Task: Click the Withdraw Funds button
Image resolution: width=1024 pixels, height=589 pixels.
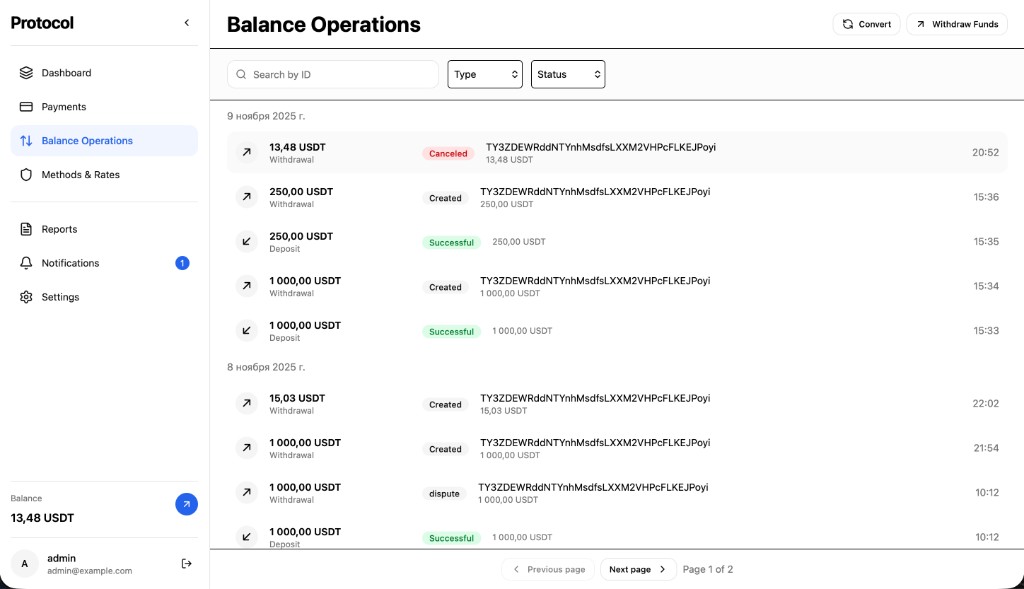Action: [x=956, y=23]
